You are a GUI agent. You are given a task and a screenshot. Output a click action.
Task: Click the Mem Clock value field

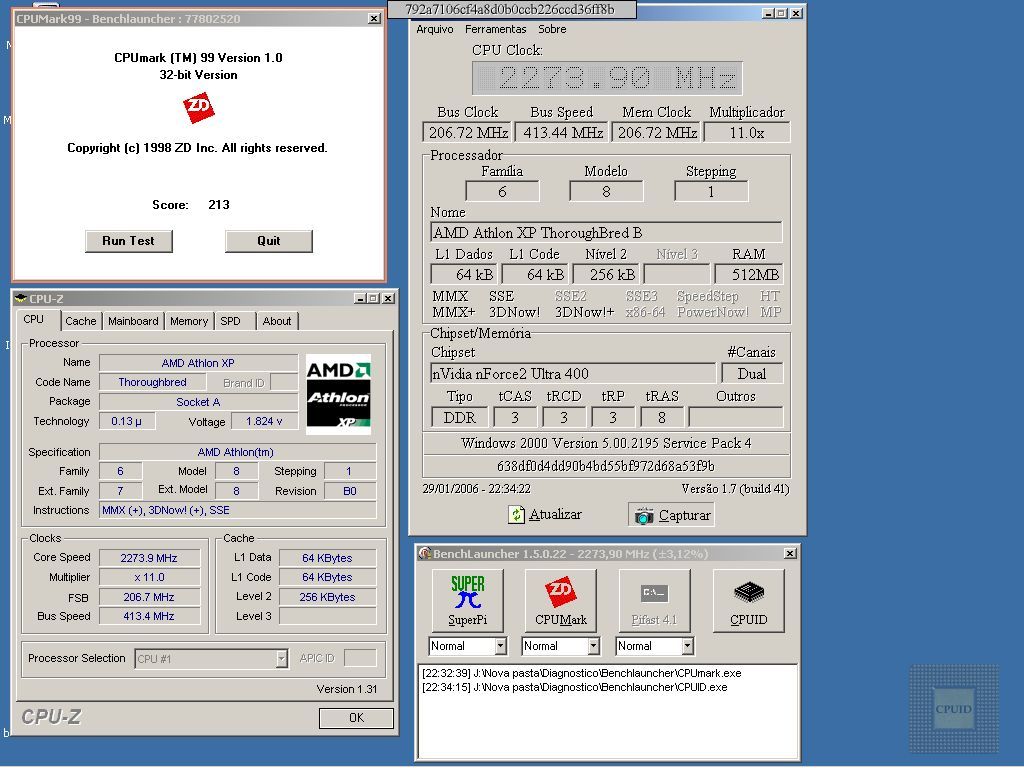[x=657, y=133]
